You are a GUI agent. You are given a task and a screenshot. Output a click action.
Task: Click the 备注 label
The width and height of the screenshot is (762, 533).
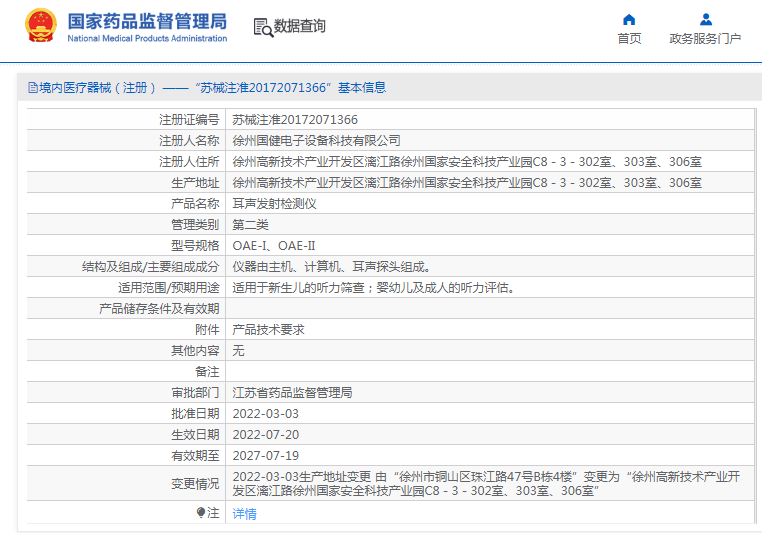click(x=207, y=372)
